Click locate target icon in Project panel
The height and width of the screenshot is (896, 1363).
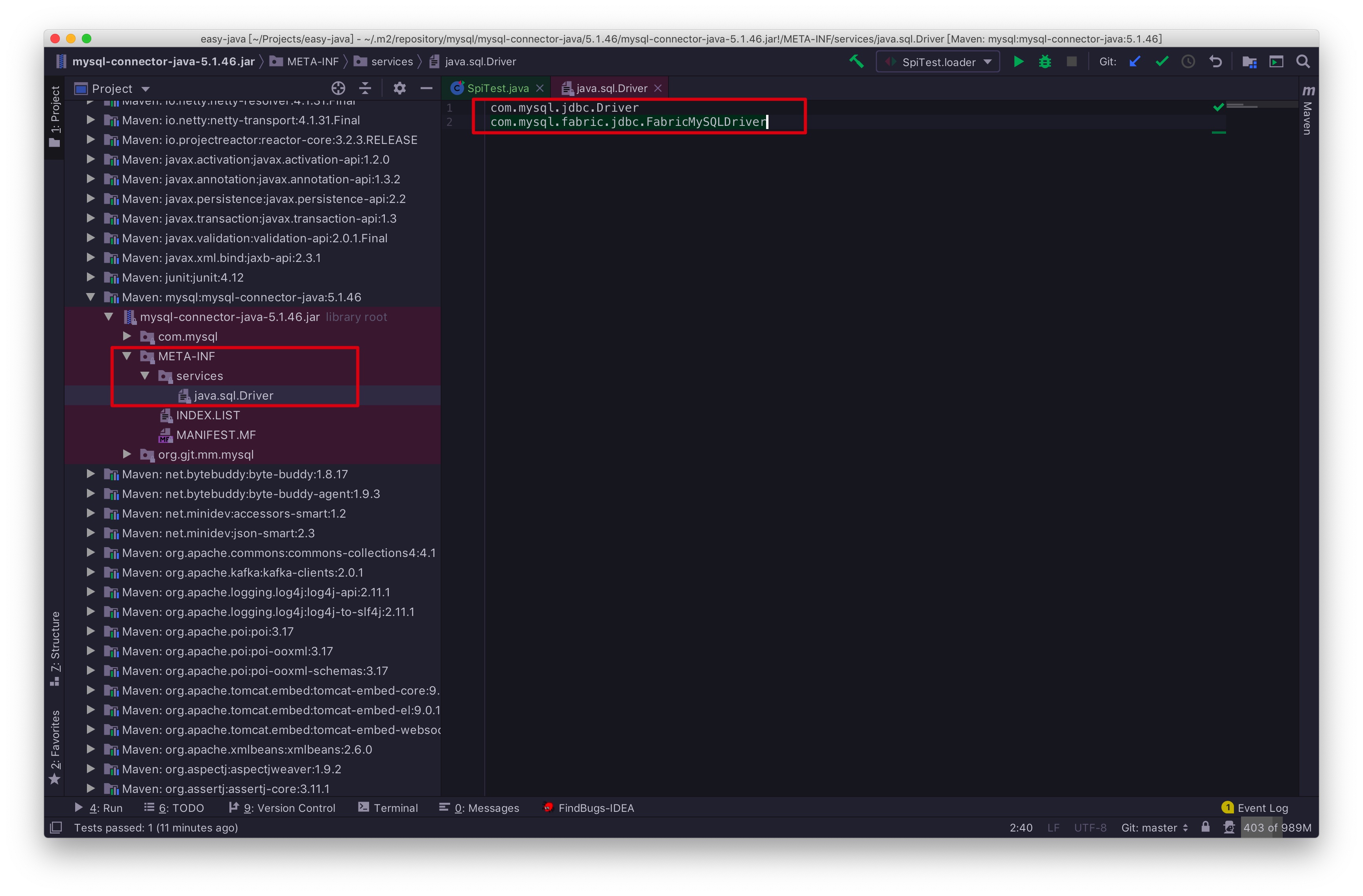pos(338,88)
